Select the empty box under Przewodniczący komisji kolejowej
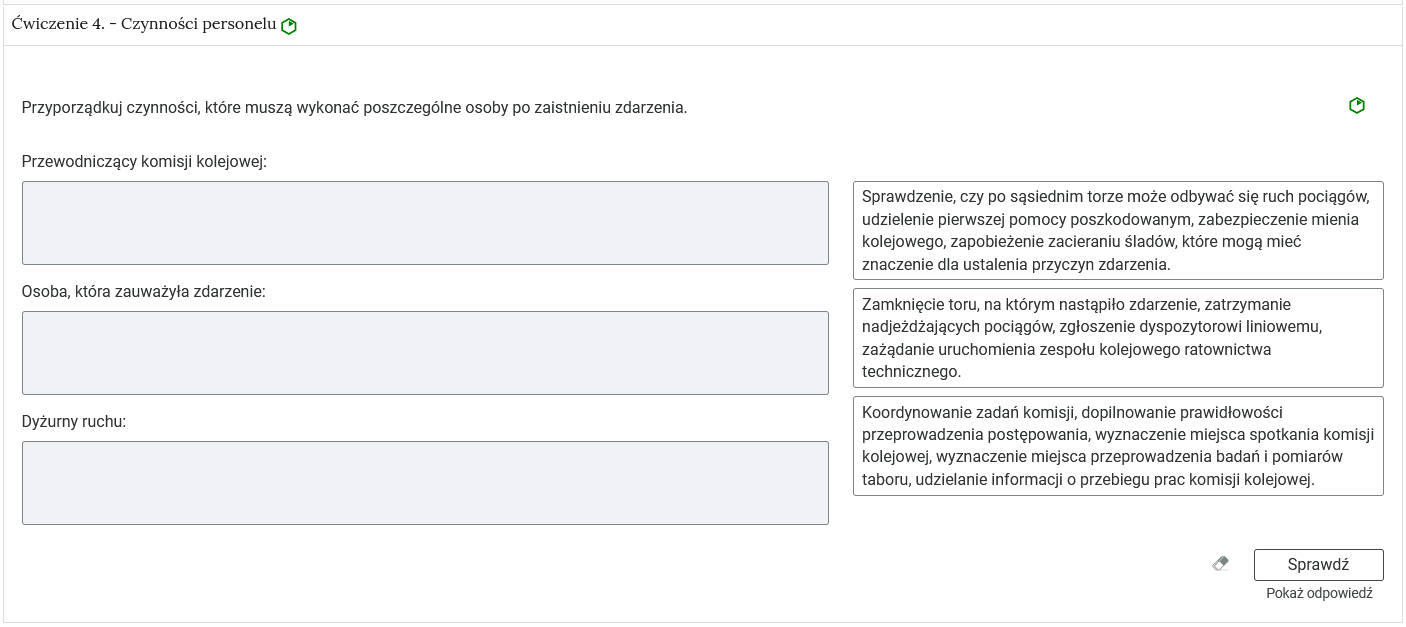The image size is (1406, 627). (x=424, y=222)
